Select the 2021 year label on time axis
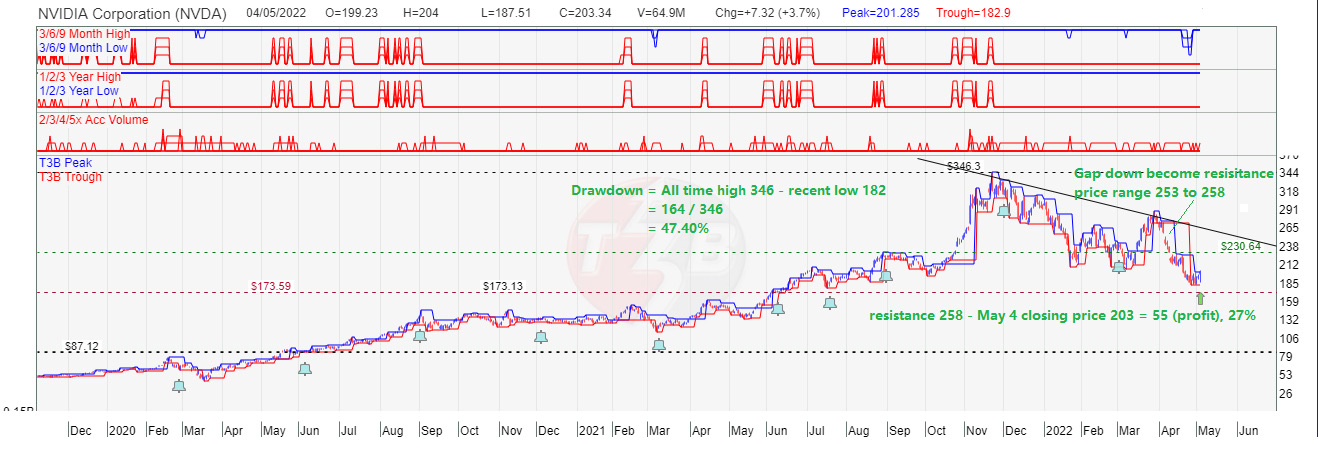The image size is (1318, 453). click(592, 431)
